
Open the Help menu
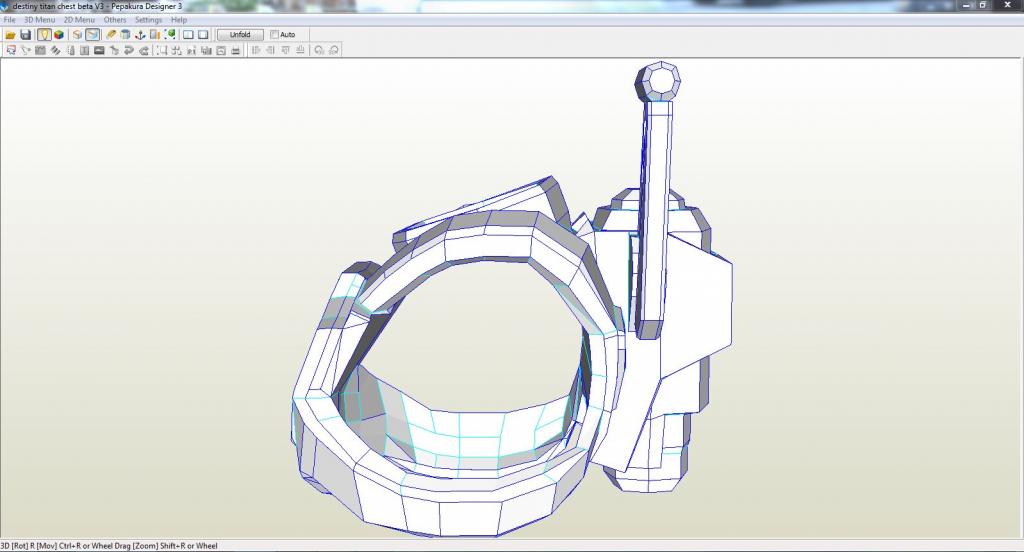(179, 20)
